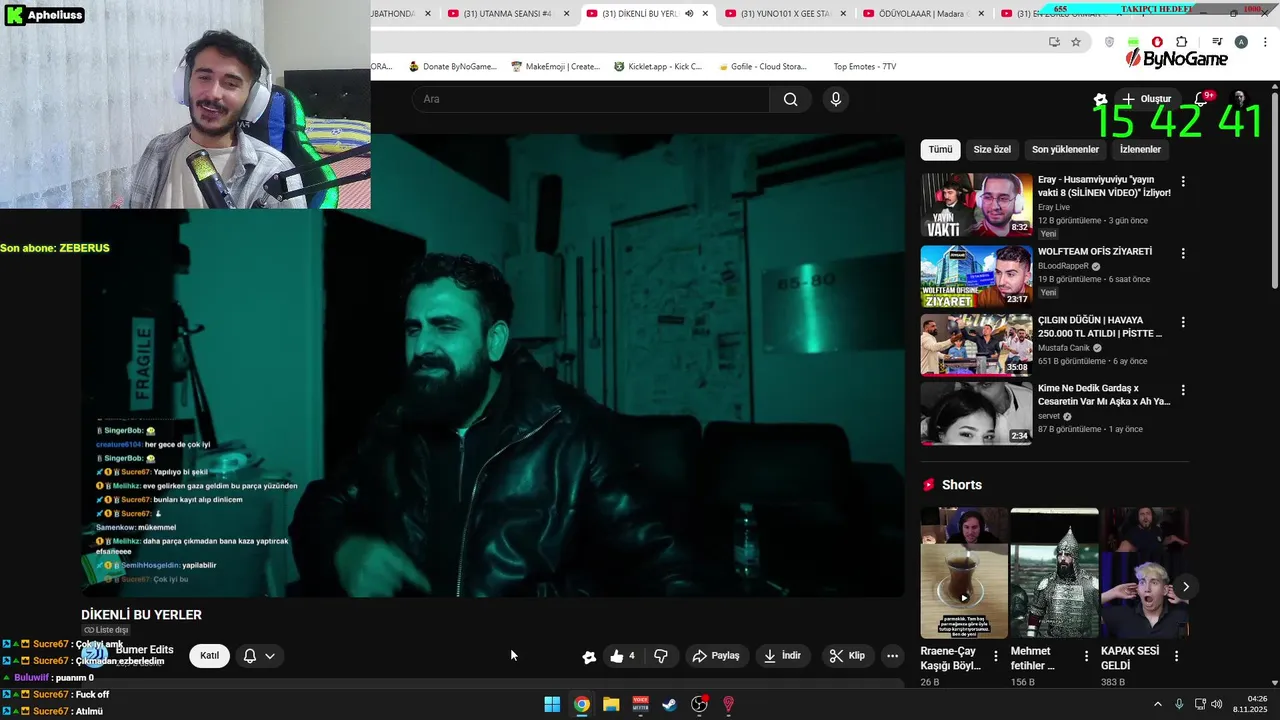Open the Kime Ne Dedik Gardaş video thumbnail

tap(976, 413)
